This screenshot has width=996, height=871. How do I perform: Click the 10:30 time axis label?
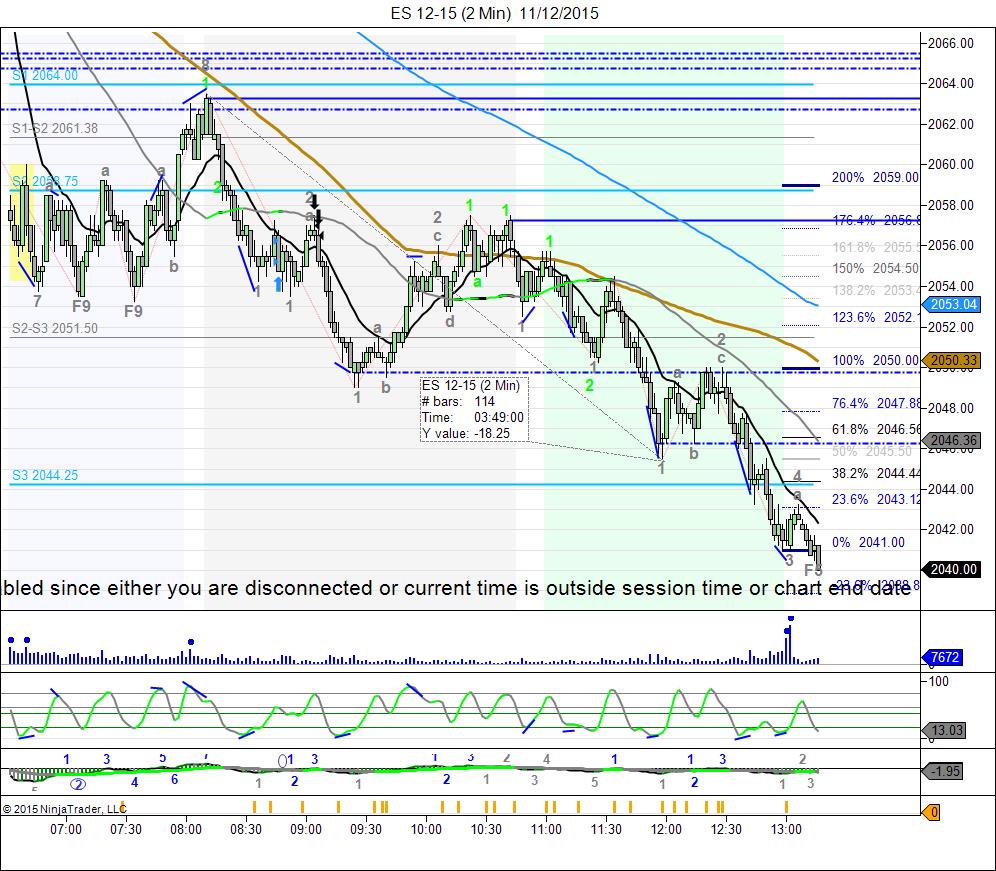click(x=486, y=829)
